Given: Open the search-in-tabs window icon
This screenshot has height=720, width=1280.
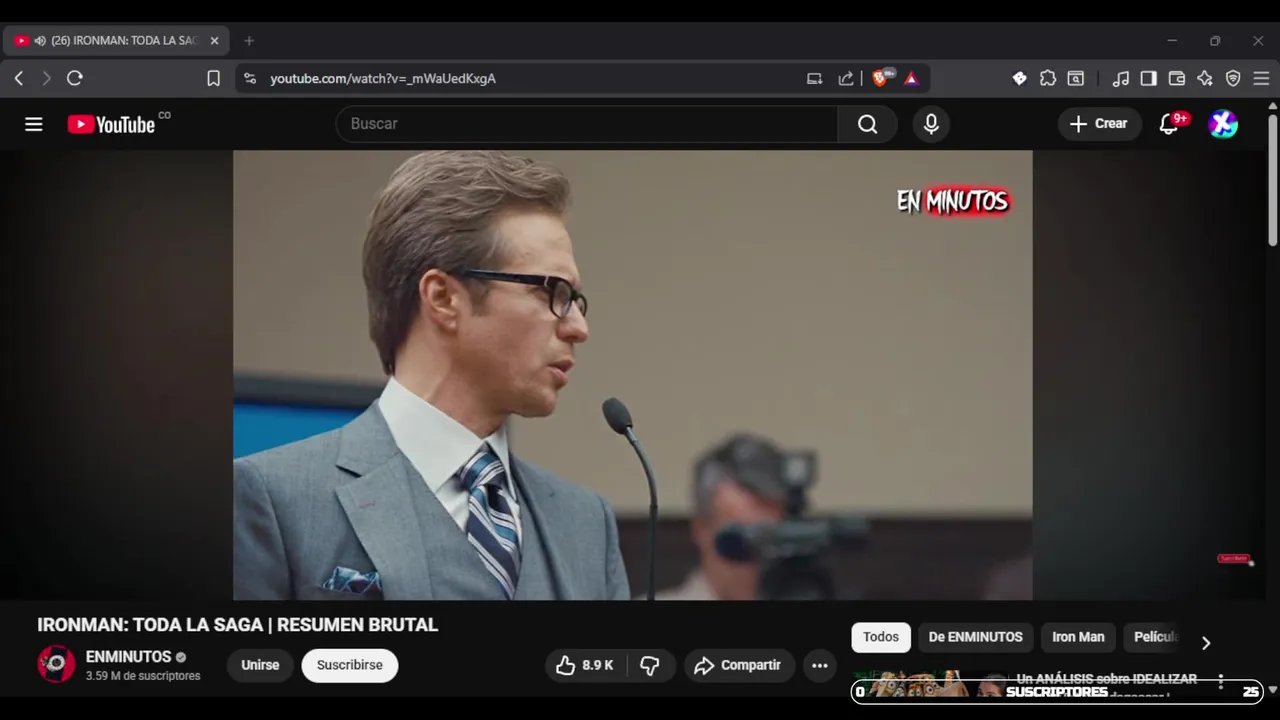Looking at the screenshot, I should [x=1076, y=78].
